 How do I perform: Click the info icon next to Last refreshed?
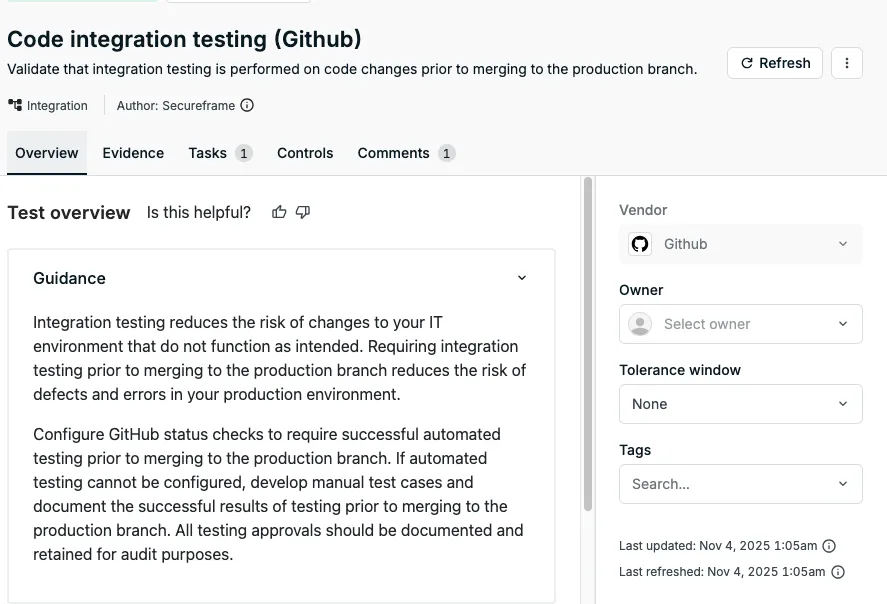[x=836, y=572]
